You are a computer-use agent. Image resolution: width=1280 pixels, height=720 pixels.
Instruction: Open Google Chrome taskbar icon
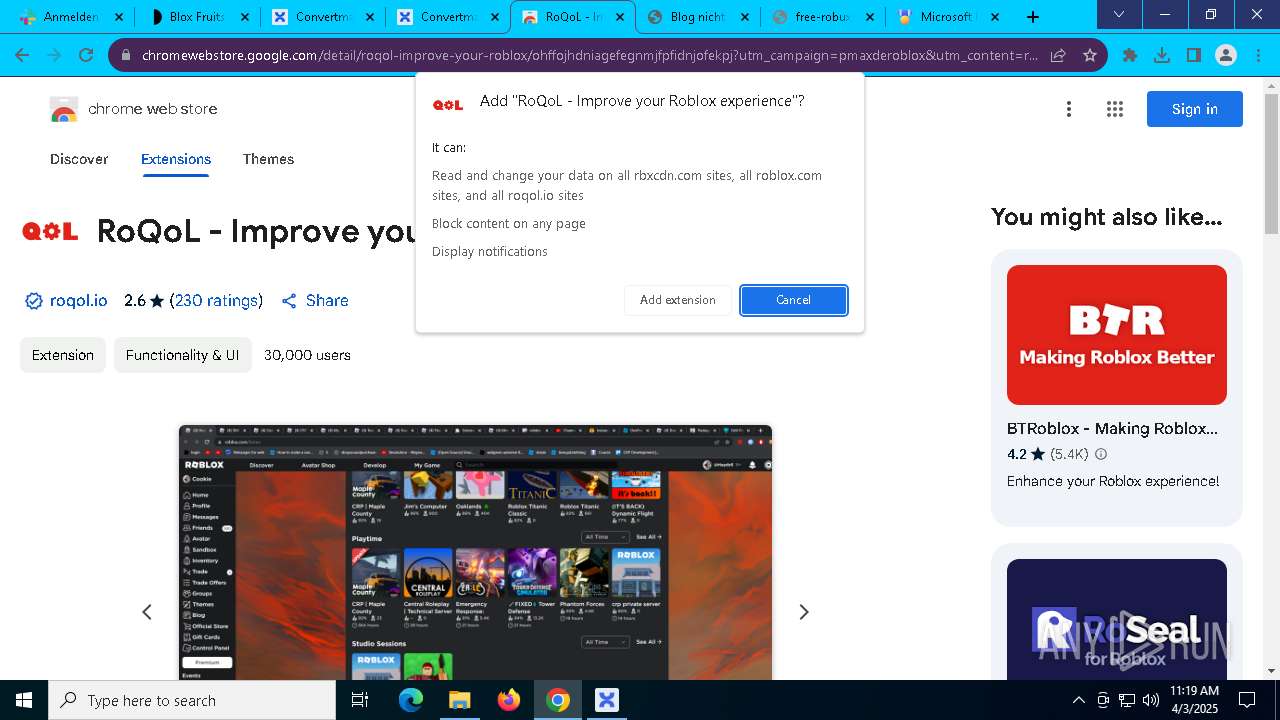click(x=558, y=700)
